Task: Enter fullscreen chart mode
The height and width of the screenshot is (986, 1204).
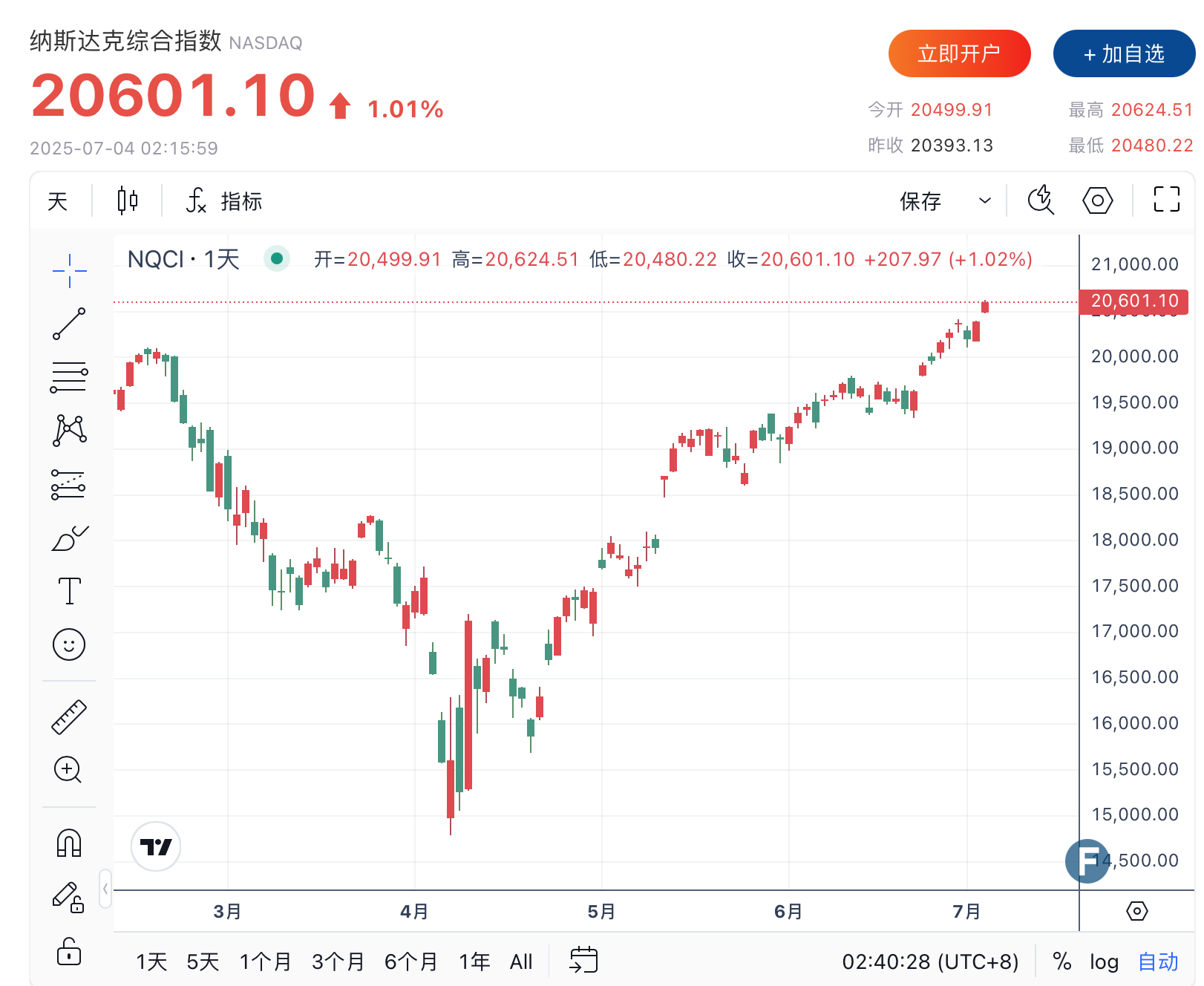Action: [1166, 200]
